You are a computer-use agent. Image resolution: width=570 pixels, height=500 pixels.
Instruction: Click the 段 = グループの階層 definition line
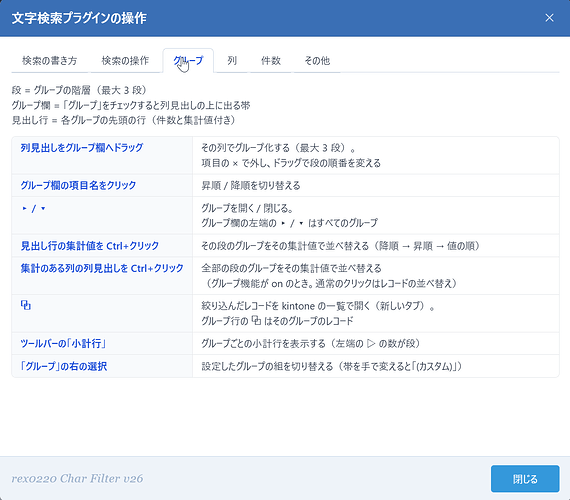point(79,90)
